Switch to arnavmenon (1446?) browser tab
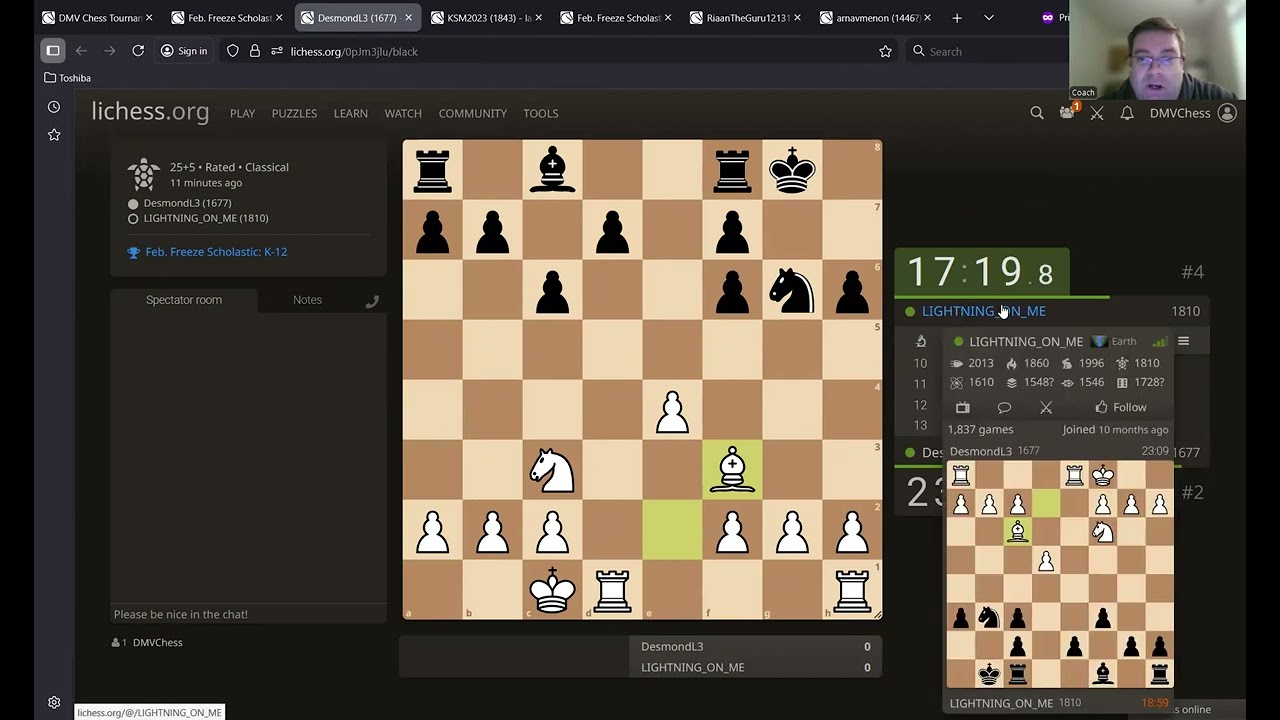Viewport: 1280px width, 720px height. pos(874,18)
